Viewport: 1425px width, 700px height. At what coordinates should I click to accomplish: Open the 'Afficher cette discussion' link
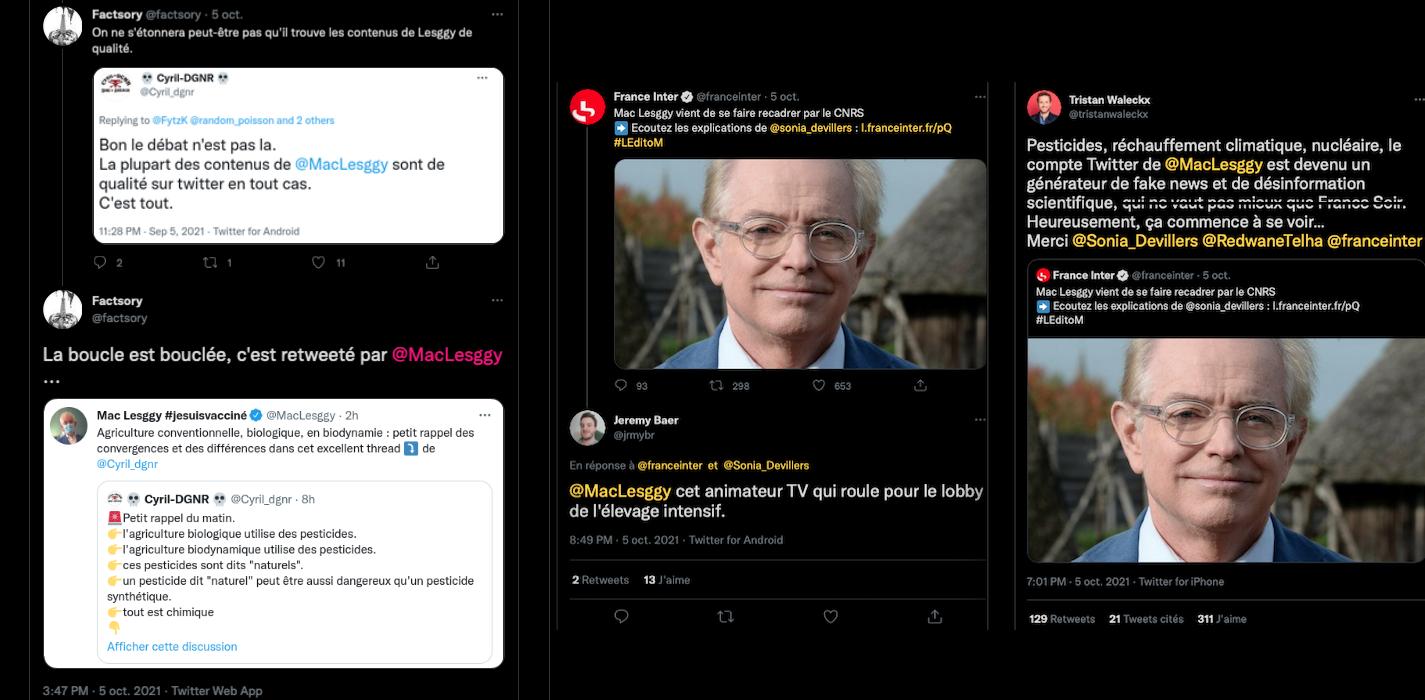click(x=172, y=646)
